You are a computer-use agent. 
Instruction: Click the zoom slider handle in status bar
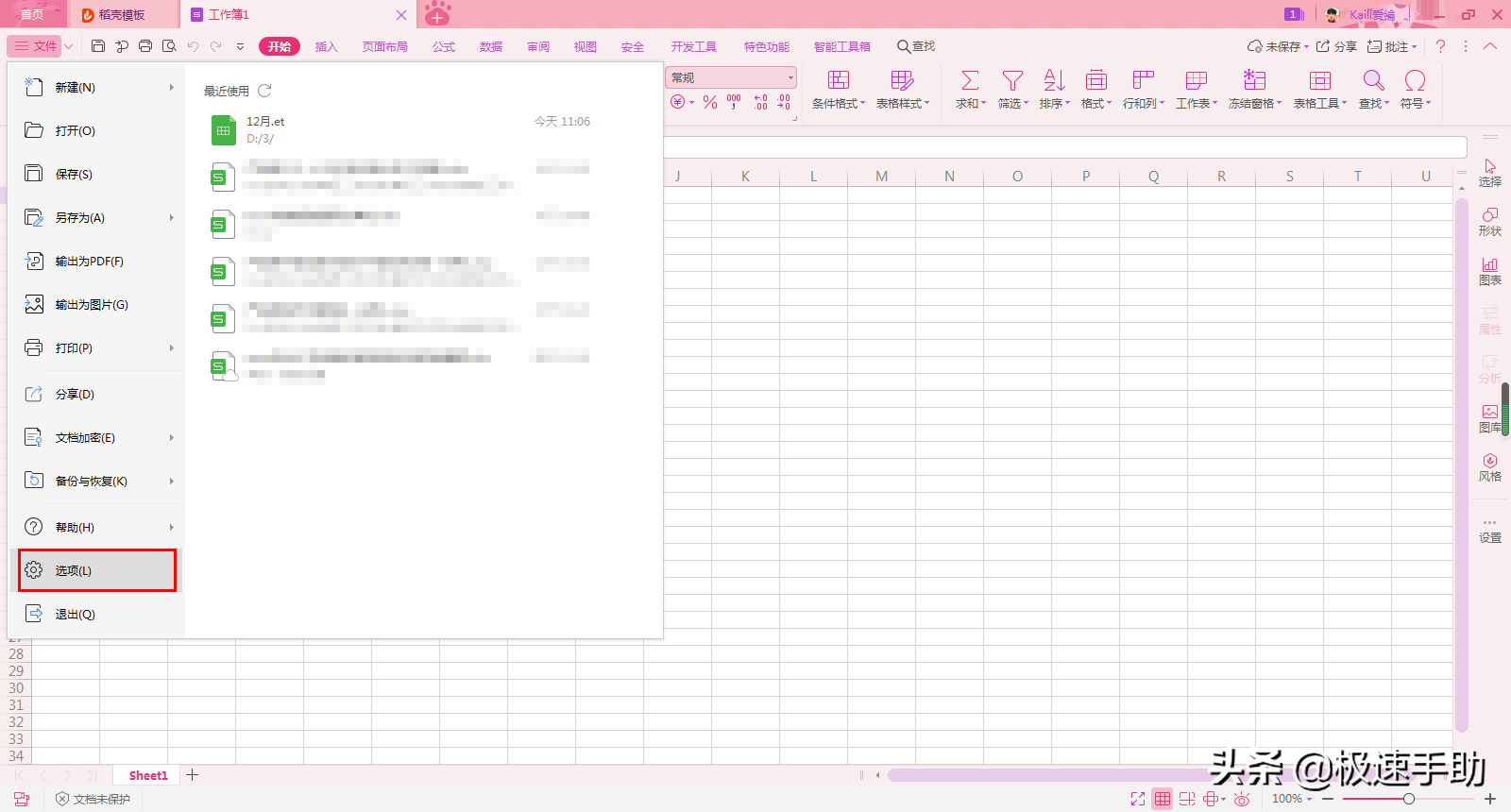(1408, 799)
